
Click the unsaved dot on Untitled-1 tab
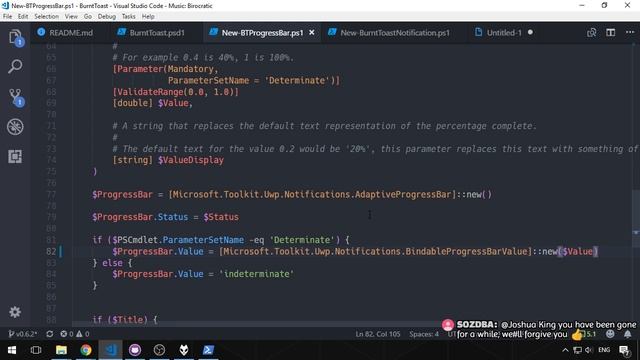click(530, 32)
